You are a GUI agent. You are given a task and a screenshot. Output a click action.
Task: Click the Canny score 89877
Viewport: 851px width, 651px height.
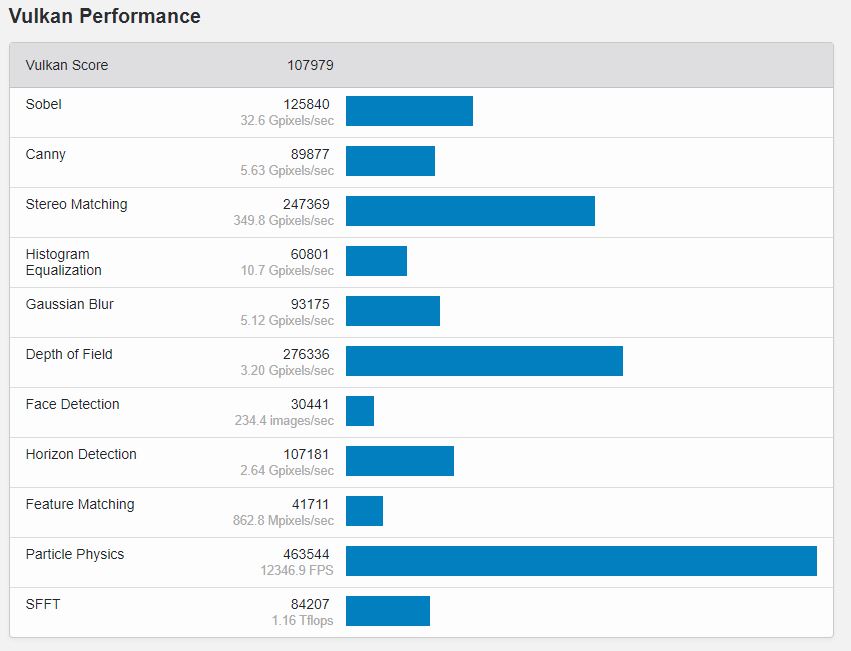[307, 154]
